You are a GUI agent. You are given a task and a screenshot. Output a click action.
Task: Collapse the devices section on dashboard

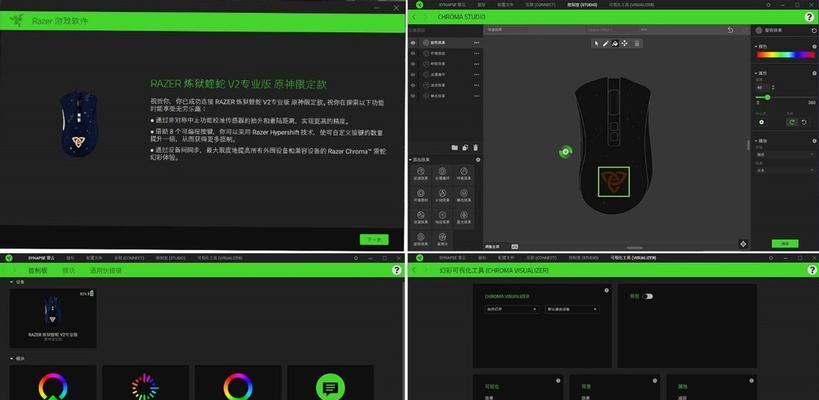pyautogui.click(x=13, y=282)
